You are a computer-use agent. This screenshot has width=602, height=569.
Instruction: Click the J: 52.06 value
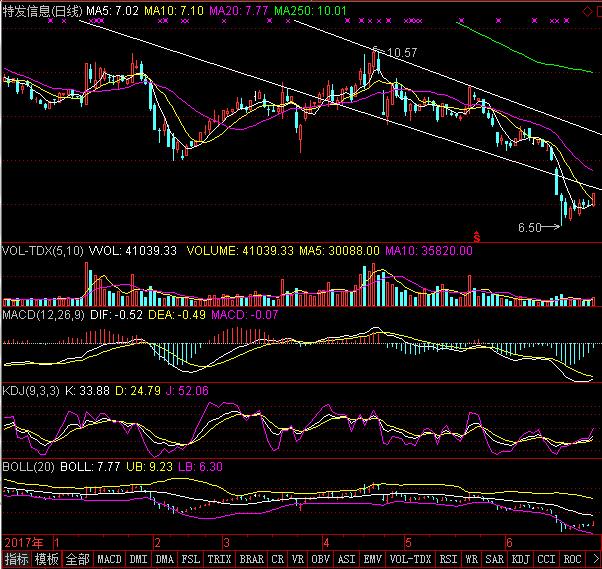(x=187, y=391)
